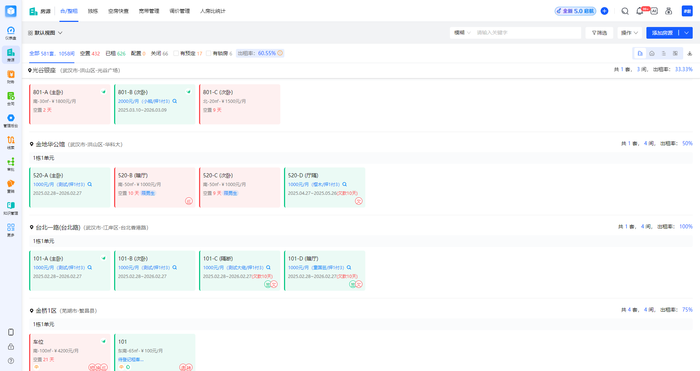Click the 50% occupancy rate of 金地华公馆

tap(687, 143)
